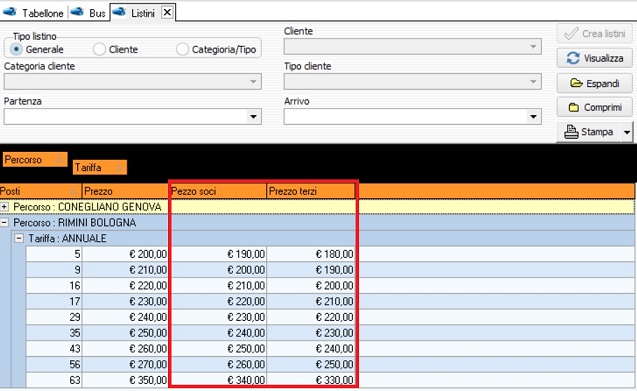Image resolution: width=637 pixels, height=391 pixels.
Task: Click the Posti cell with value 5
Action: pyautogui.click(x=54, y=254)
